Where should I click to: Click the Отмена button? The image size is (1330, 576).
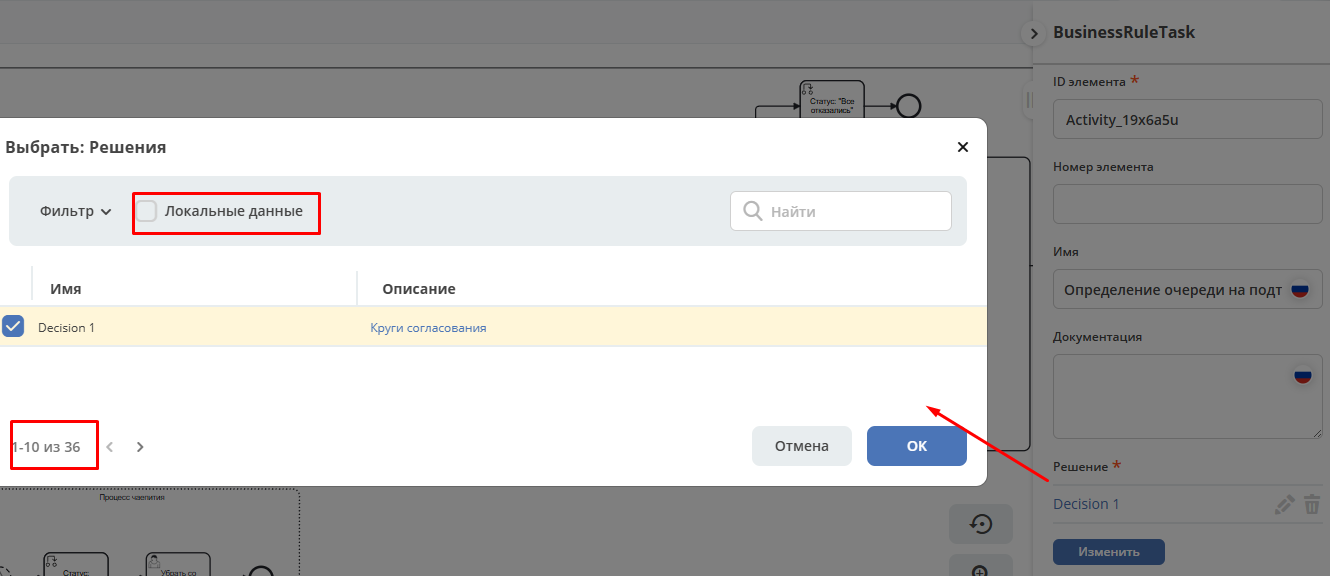tap(801, 446)
